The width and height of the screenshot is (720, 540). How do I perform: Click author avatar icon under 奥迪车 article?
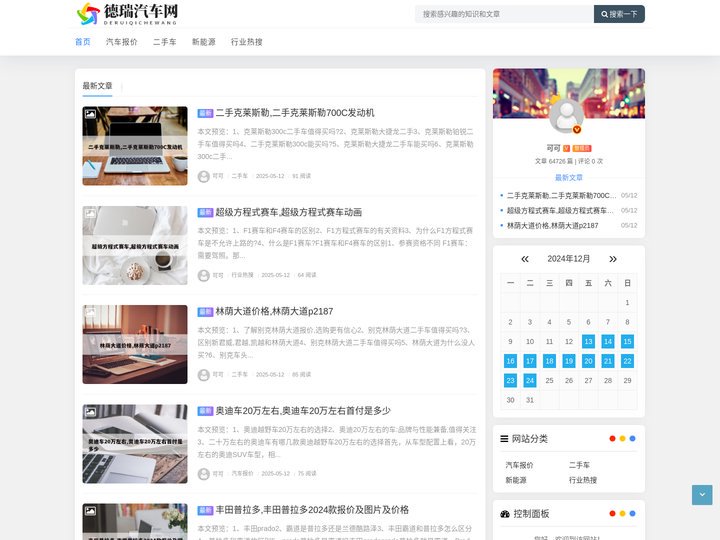point(203,474)
